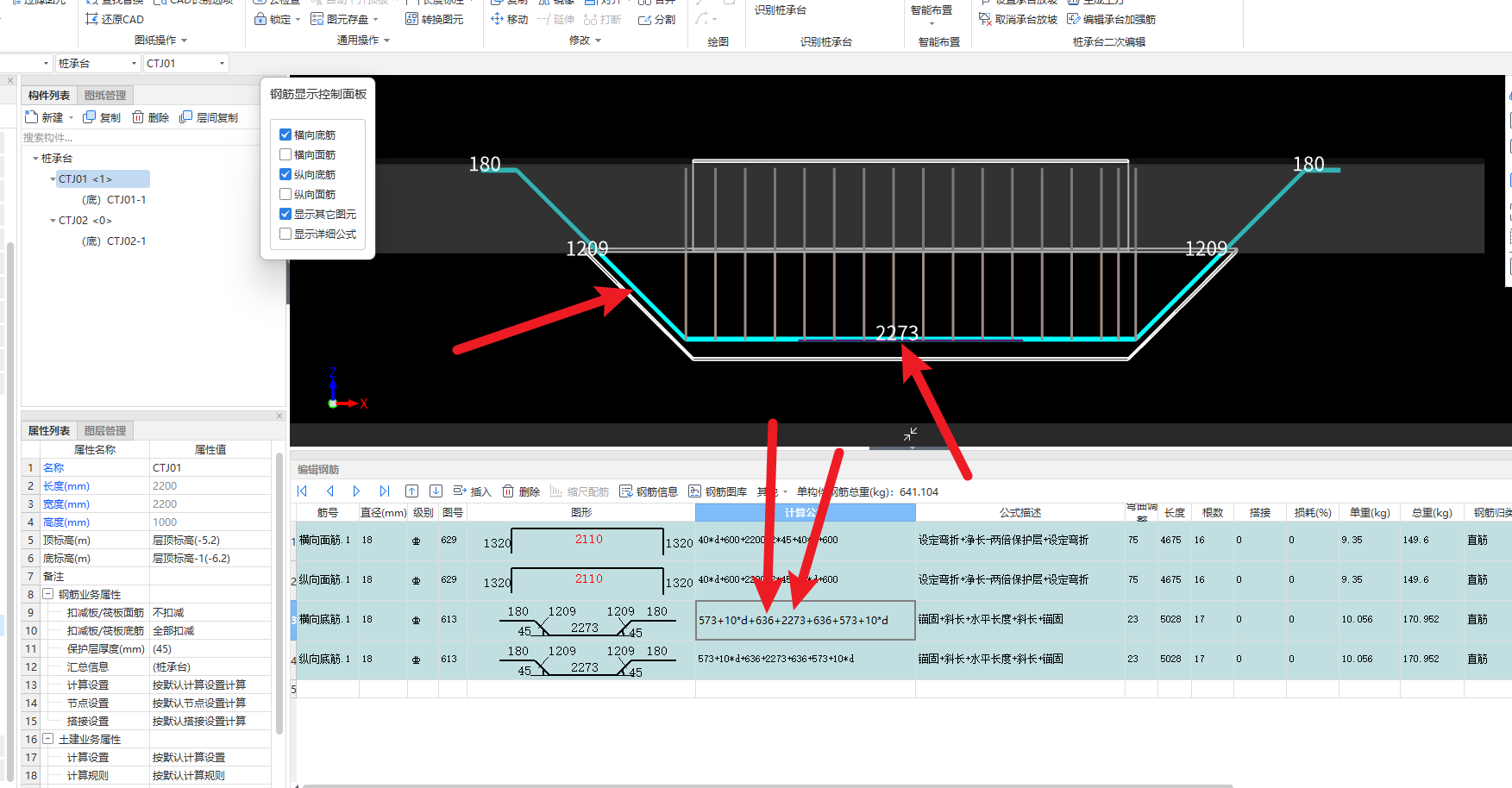Switch to the 图层管理 tab
1512x788 pixels.
(105, 430)
